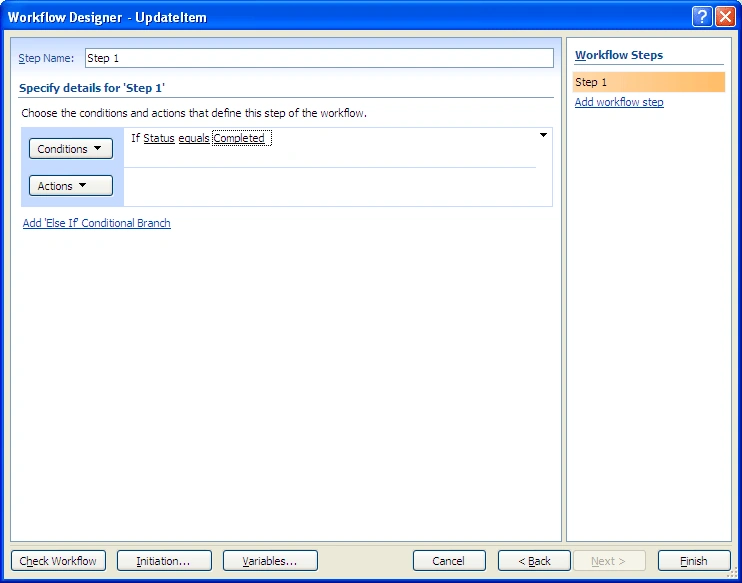Click the Check Workflow button
The height and width of the screenshot is (583, 742).
coord(58,561)
